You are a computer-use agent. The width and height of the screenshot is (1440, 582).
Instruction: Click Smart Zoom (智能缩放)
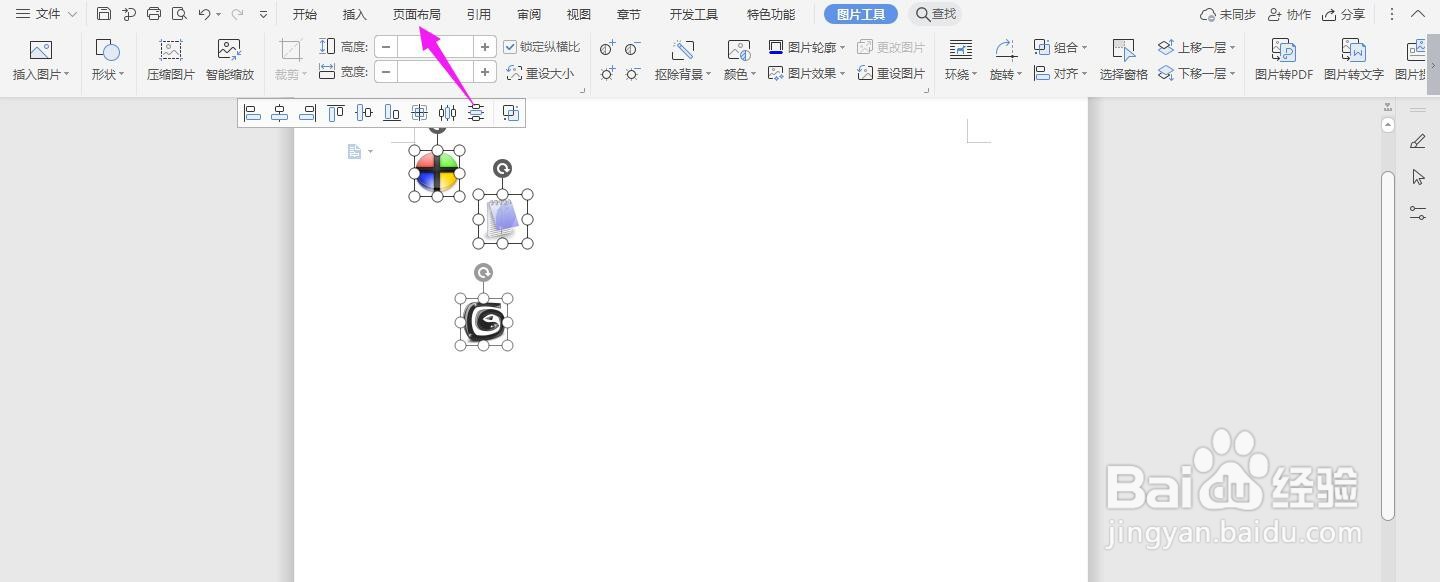click(230, 60)
